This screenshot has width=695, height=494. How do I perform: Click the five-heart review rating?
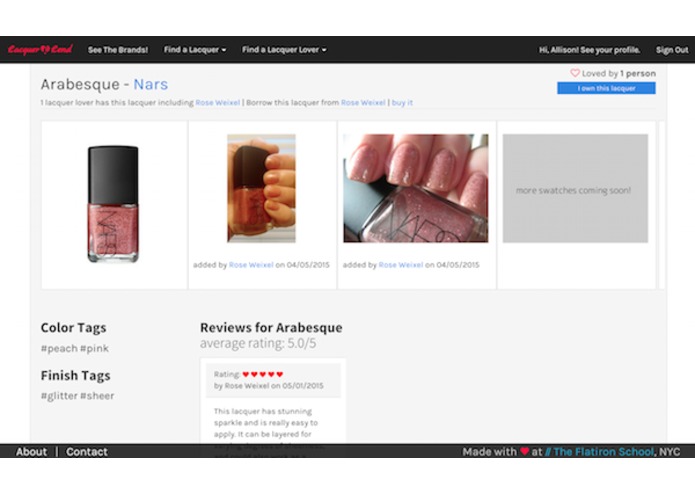click(263, 374)
